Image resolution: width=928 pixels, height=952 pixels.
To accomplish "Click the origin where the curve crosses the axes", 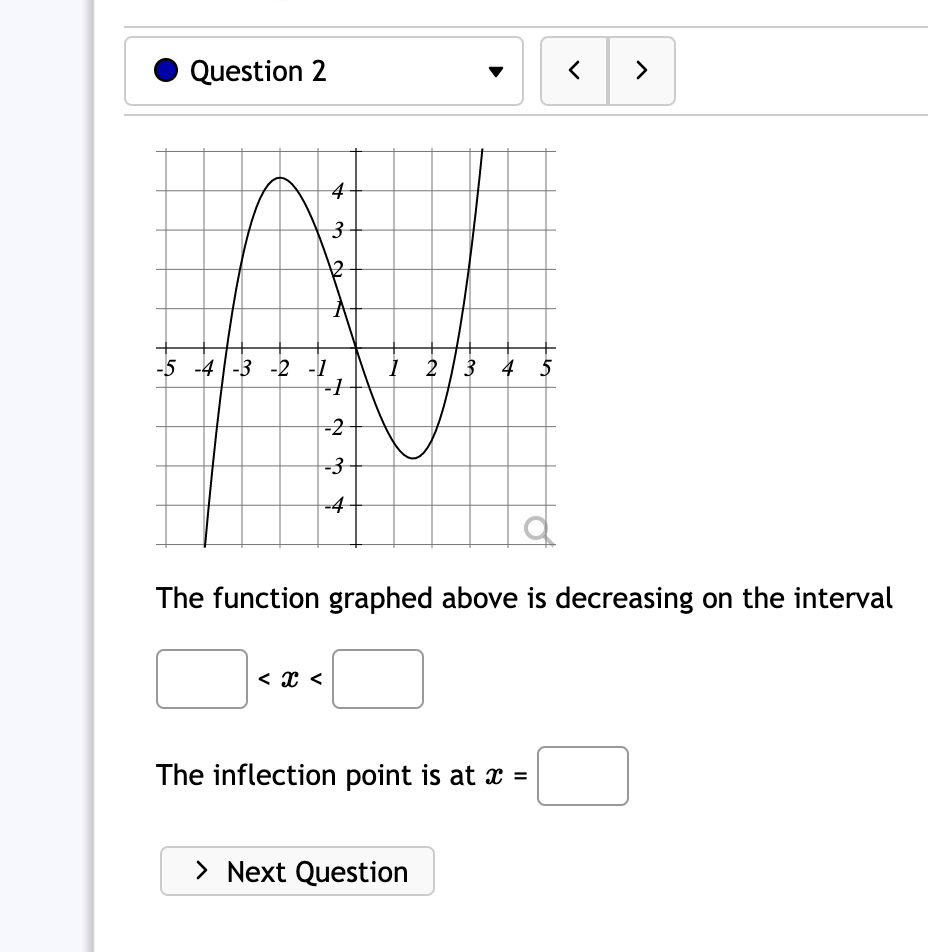I will coord(356,348).
